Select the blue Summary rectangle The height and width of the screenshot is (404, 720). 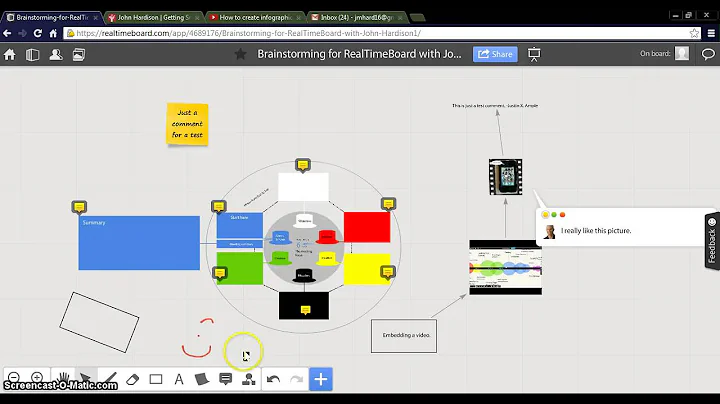tap(139, 243)
